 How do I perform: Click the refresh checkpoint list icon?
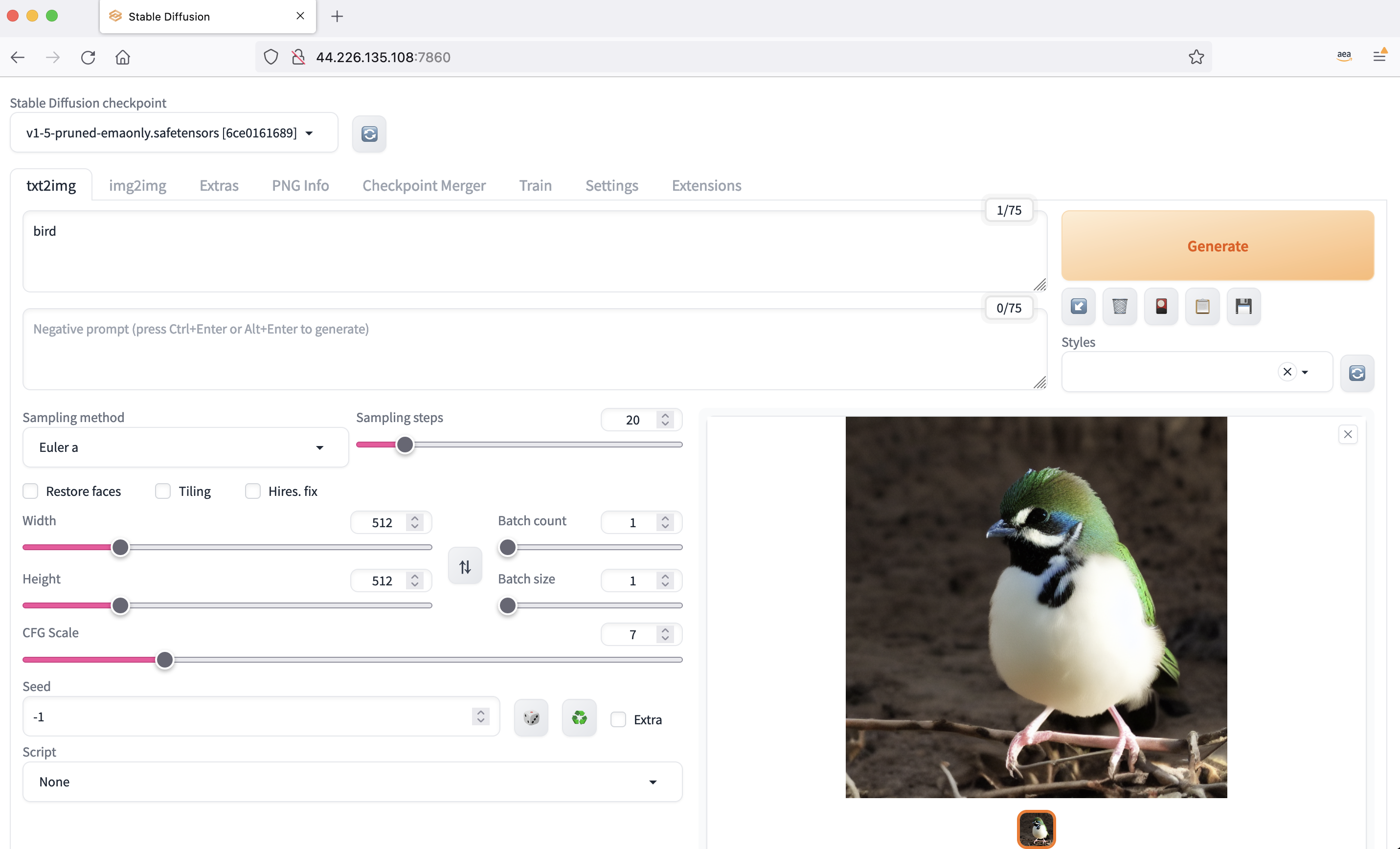pos(369,134)
